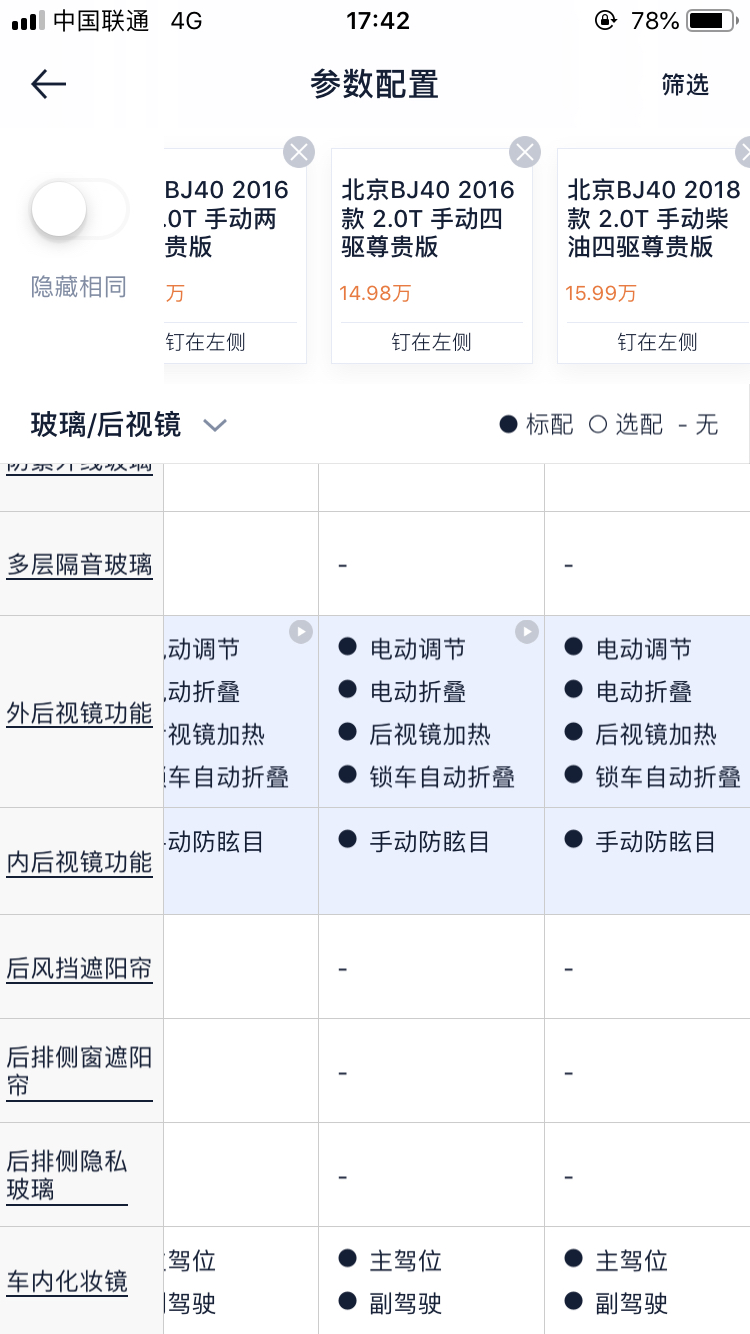The height and width of the screenshot is (1334, 750).
Task: Play video in 四驱尊贵版 外后视镜功能 cell
Action: coord(527,632)
